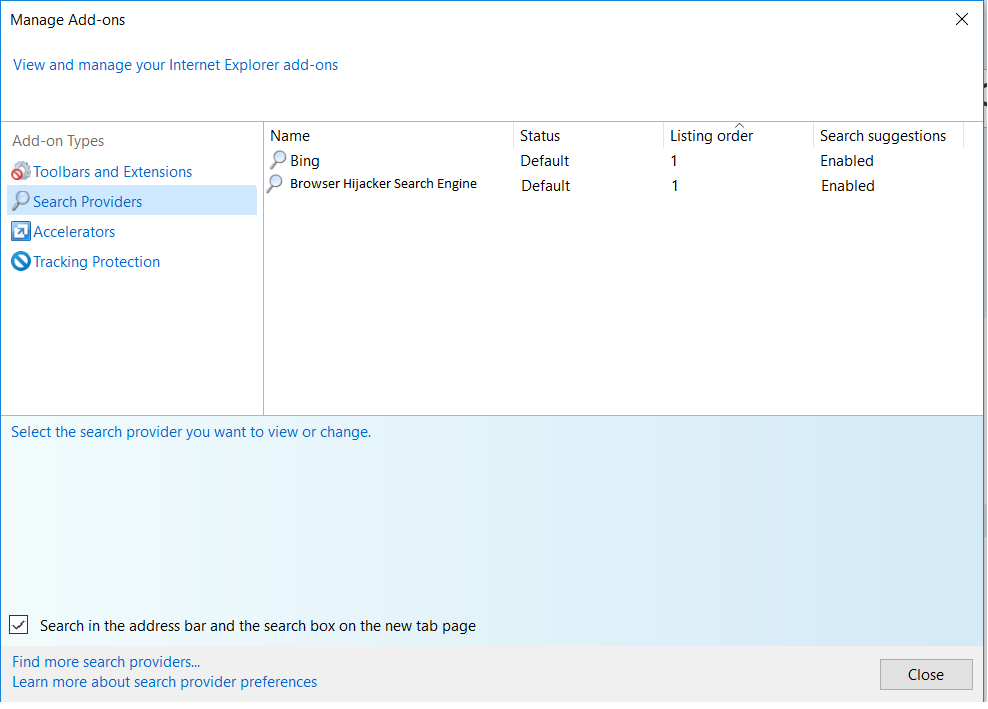The height and width of the screenshot is (709, 988).
Task: Close the Manage Add-ons window
Action: 925,674
